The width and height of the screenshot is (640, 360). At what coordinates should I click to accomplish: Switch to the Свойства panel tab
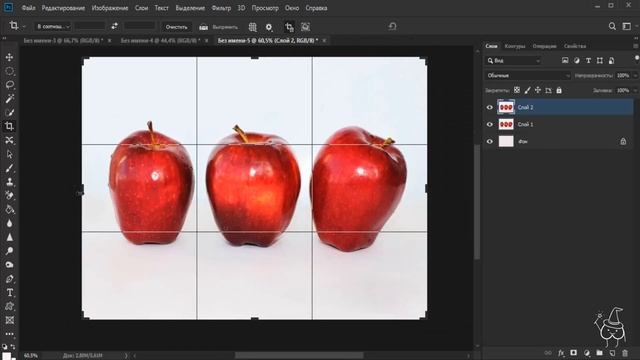(x=575, y=46)
